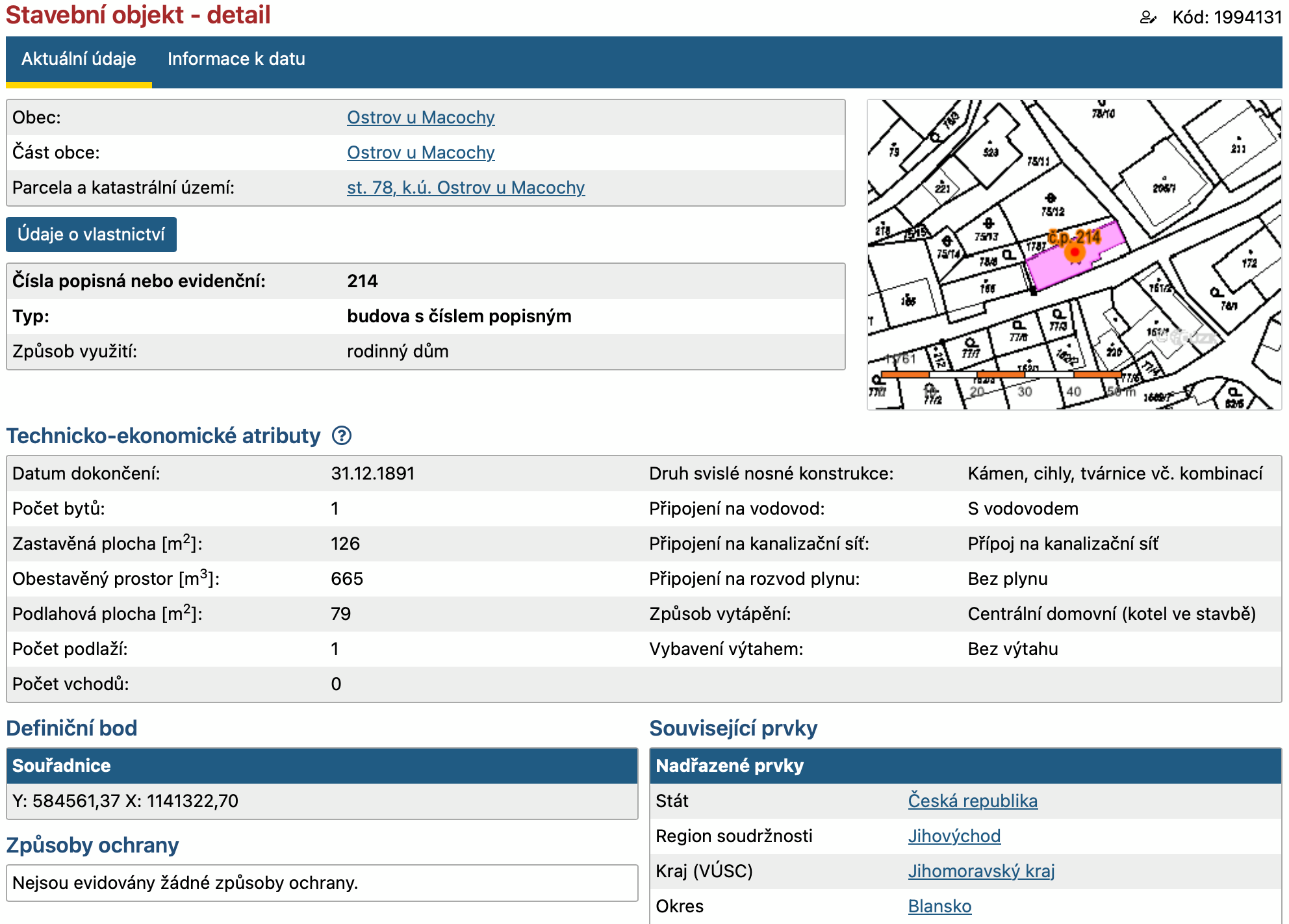Screen dimensions: 1289x924
Task: Open the Jihomoravský kraj link
Action: click(981, 871)
